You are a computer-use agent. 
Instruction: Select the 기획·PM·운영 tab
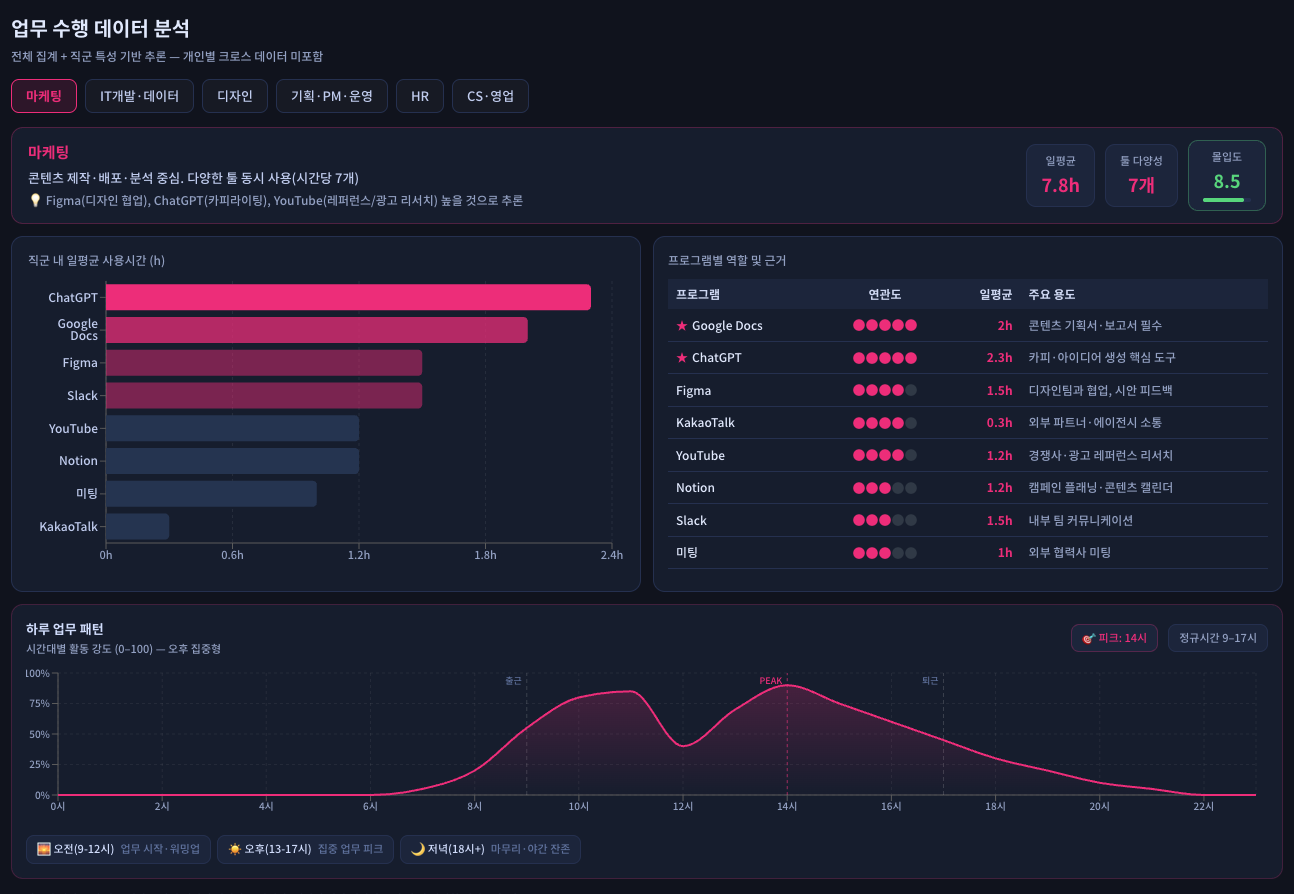(332, 96)
